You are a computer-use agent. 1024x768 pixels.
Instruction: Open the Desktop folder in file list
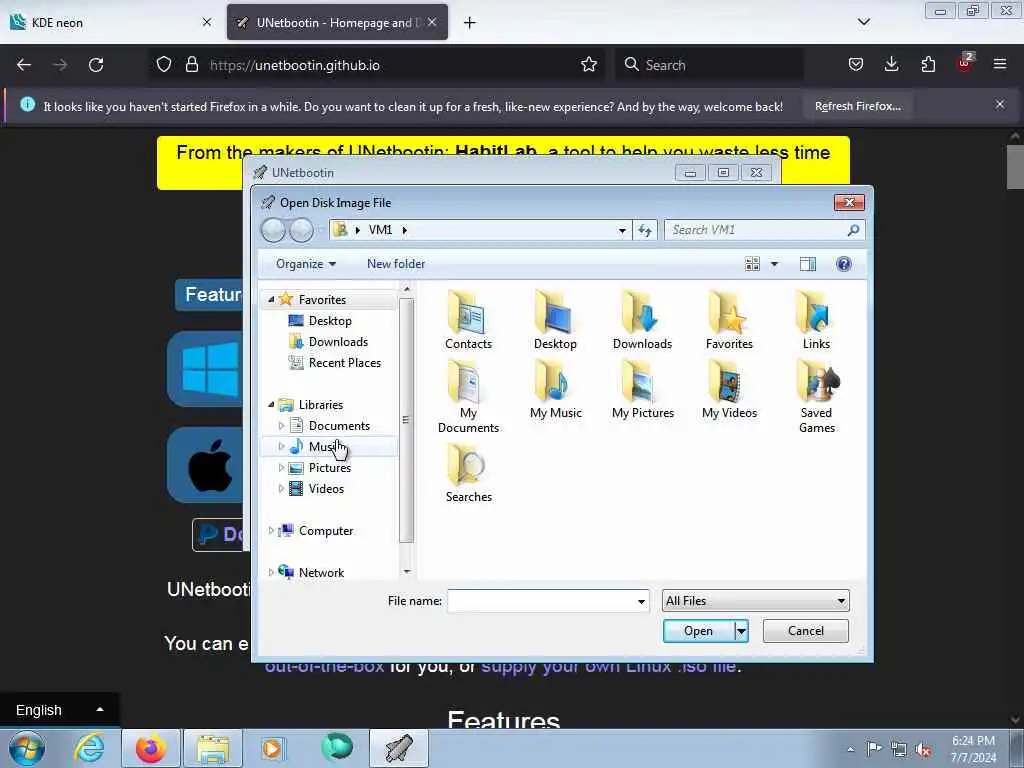tap(555, 321)
